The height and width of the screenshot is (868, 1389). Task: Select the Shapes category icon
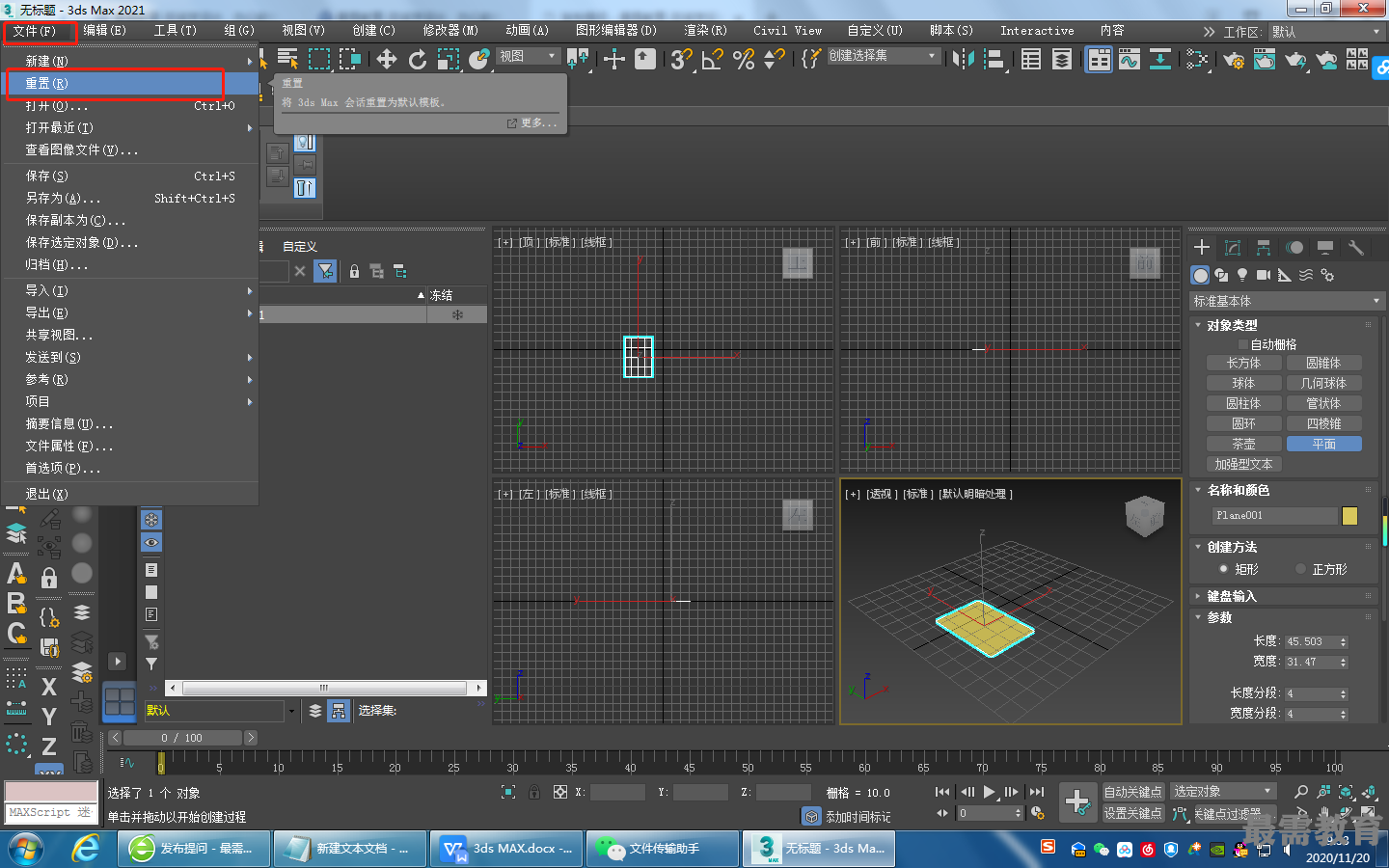[x=1221, y=275]
